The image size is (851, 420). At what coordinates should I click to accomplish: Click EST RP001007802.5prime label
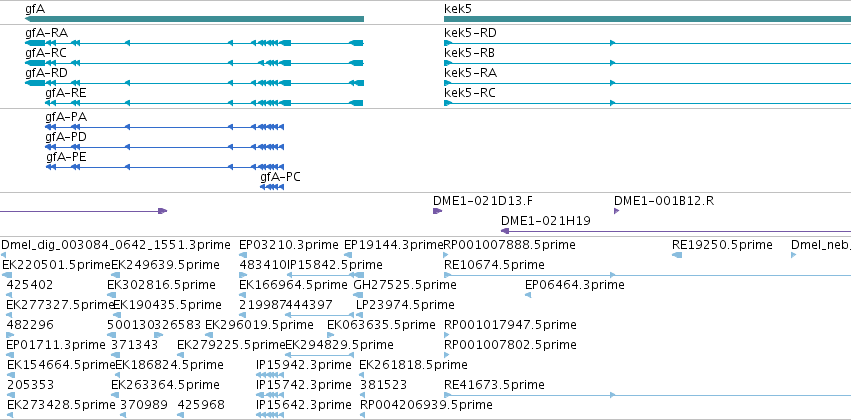point(510,345)
